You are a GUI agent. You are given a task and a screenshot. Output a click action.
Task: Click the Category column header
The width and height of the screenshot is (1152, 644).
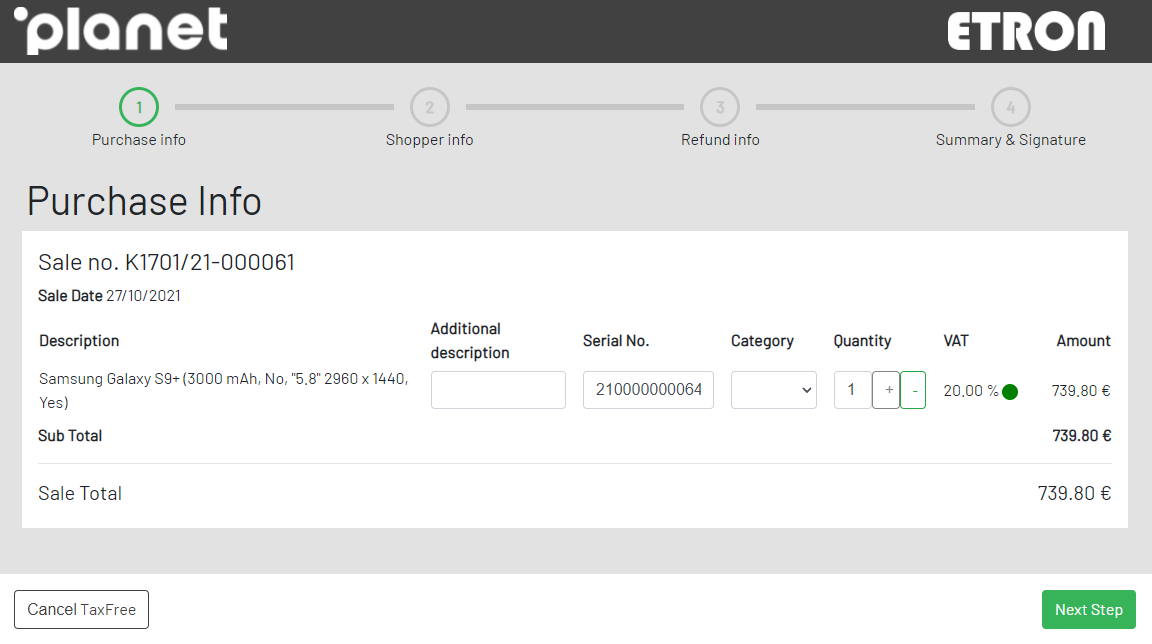762,341
